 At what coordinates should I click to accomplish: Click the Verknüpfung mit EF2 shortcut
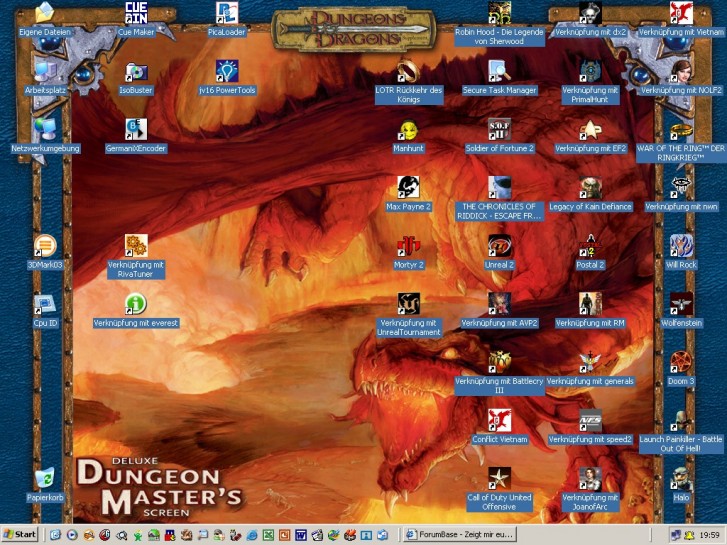(x=590, y=129)
